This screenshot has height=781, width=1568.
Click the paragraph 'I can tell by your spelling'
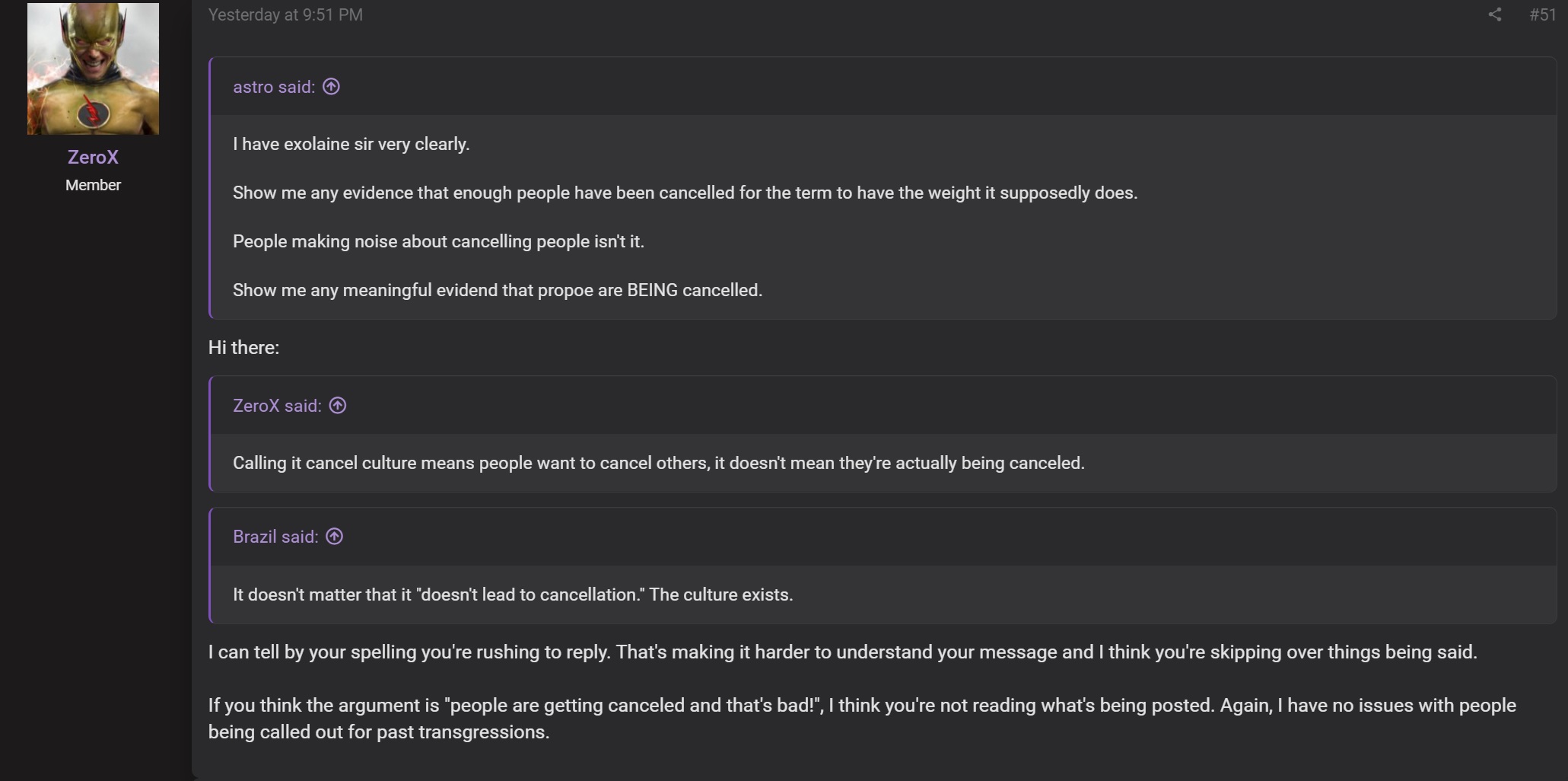pos(843,652)
